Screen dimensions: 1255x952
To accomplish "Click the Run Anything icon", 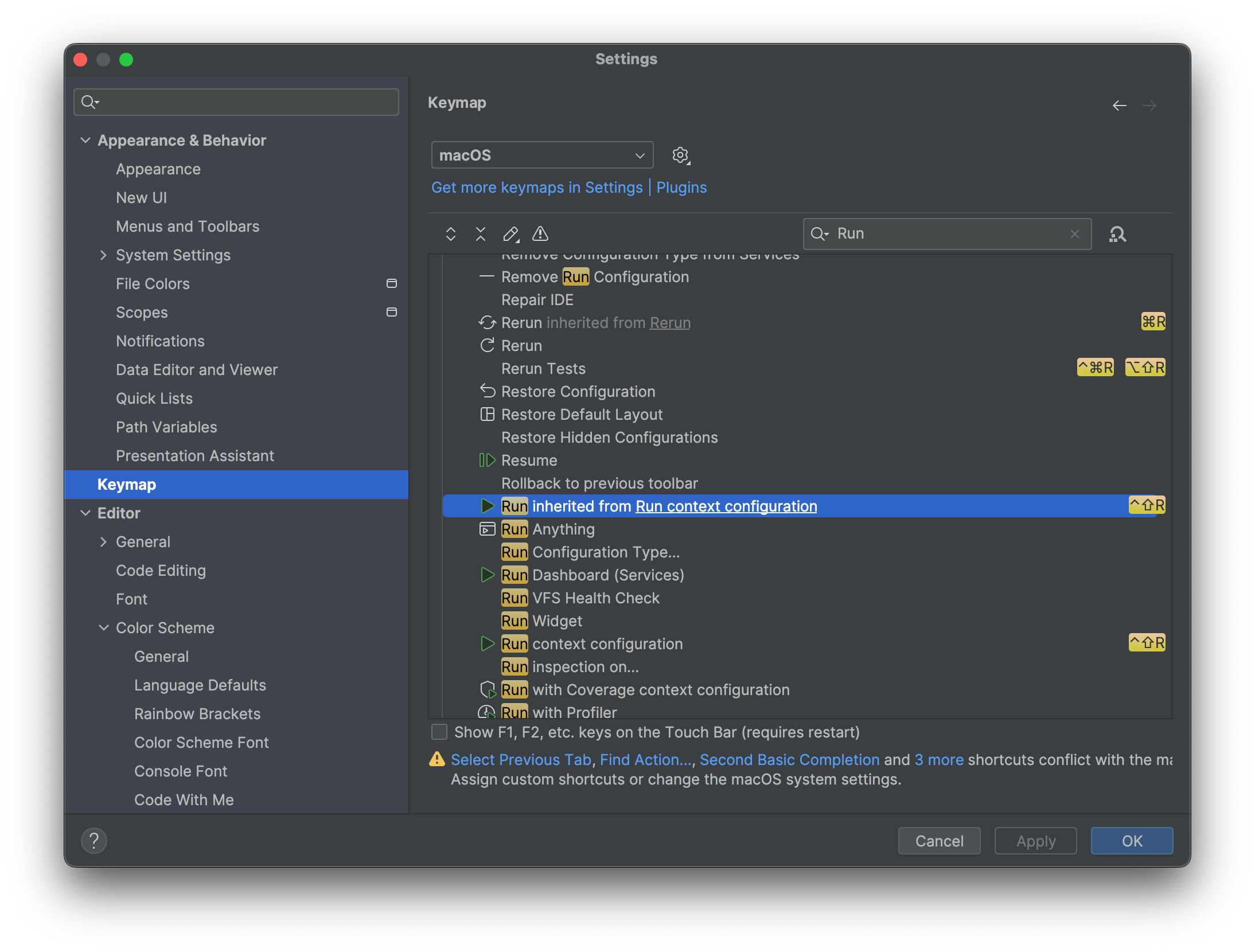I will [x=487, y=529].
